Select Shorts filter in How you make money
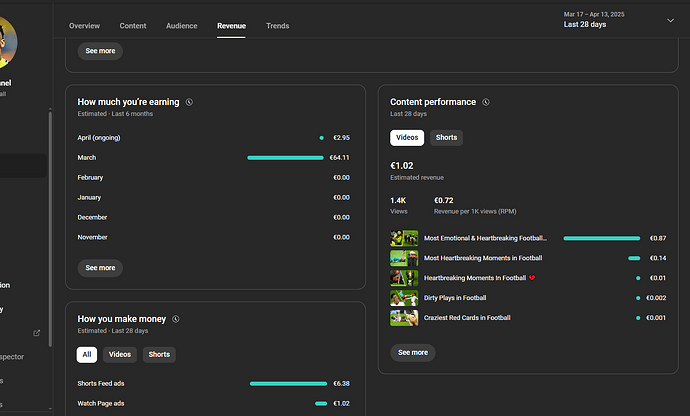Screen dimensions: 690x416 (159, 355)
